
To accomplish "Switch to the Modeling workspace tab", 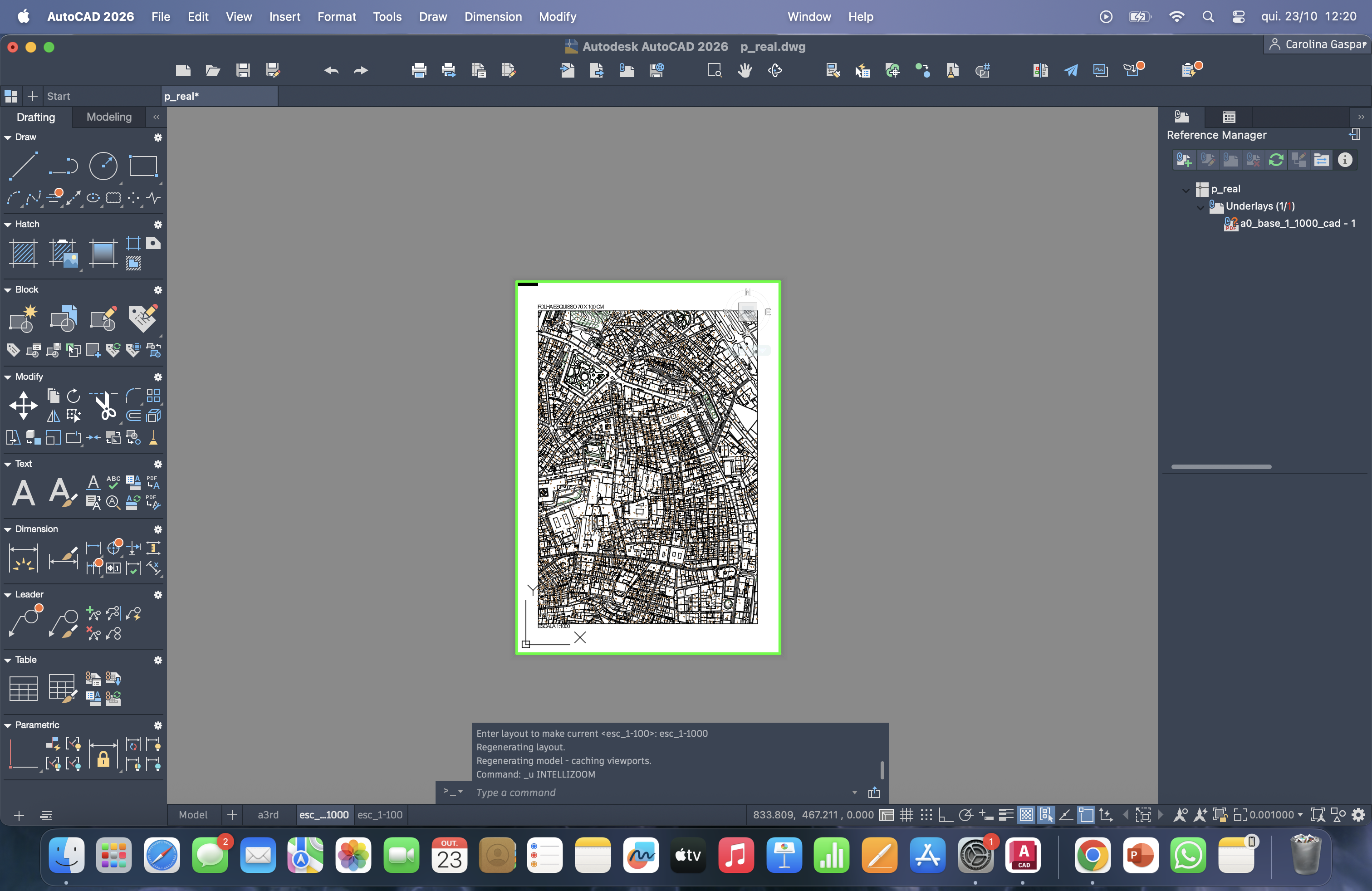I will [109, 117].
